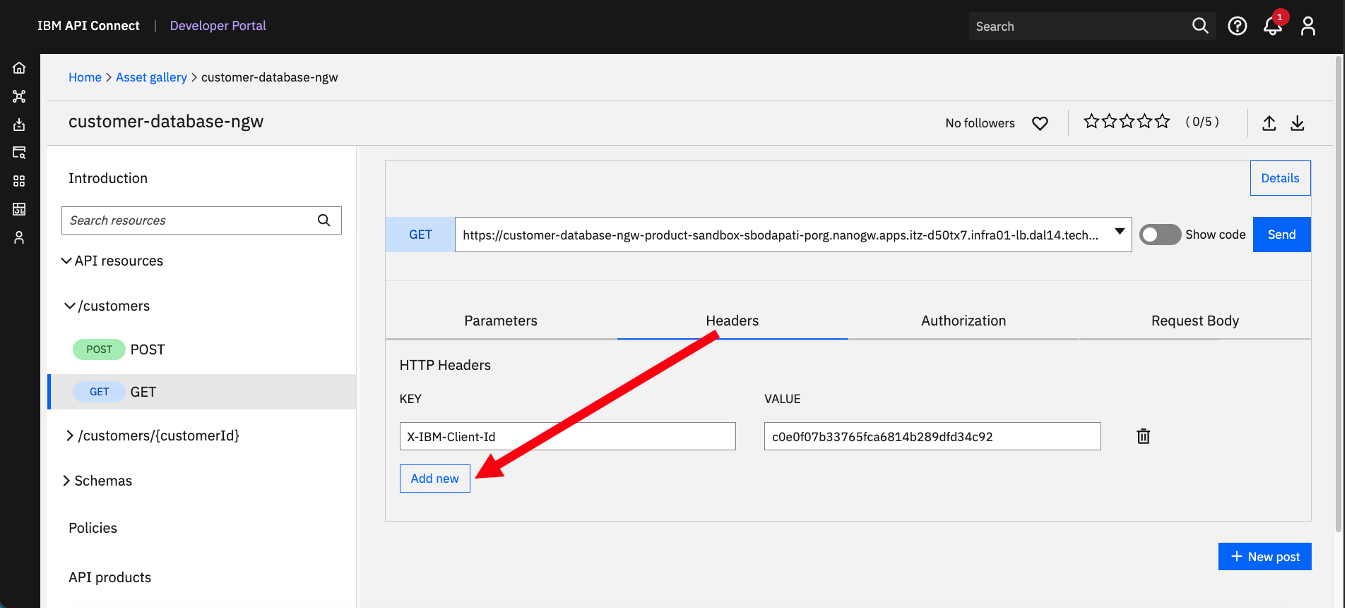
Task: Click the Details button
Action: pos(1280,178)
